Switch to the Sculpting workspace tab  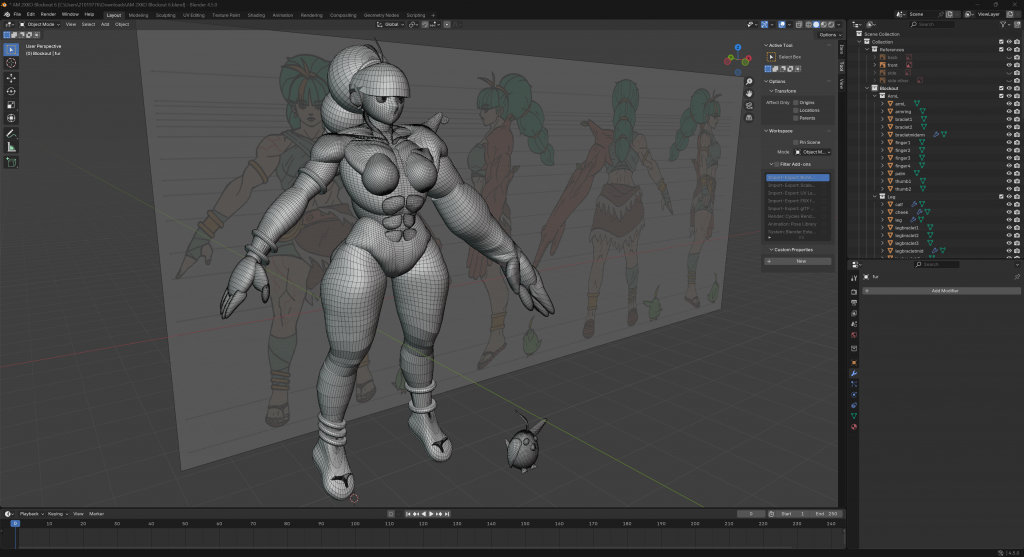point(166,15)
